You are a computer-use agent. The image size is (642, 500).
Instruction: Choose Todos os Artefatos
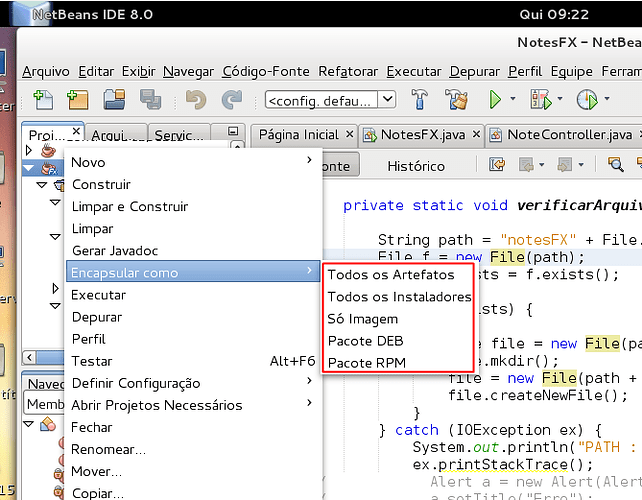pos(398,274)
